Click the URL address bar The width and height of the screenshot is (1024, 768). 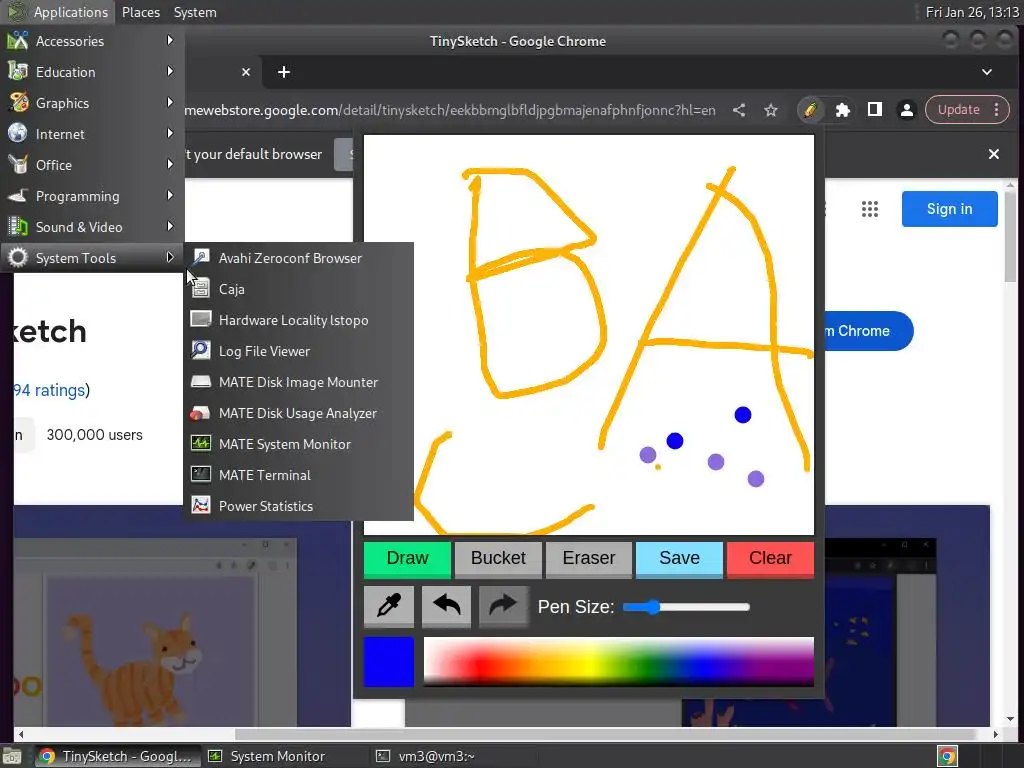click(451, 110)
